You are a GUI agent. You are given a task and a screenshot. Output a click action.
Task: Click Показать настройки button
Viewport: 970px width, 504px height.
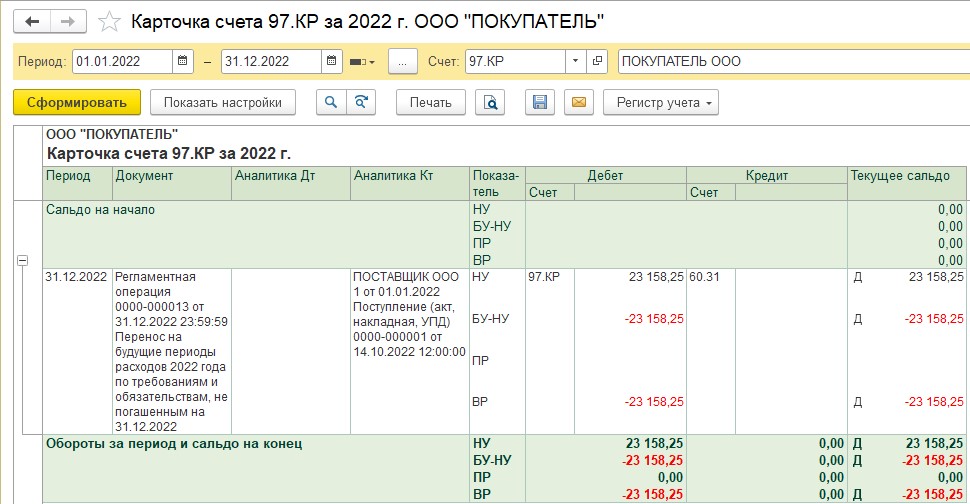coord(223,103)
